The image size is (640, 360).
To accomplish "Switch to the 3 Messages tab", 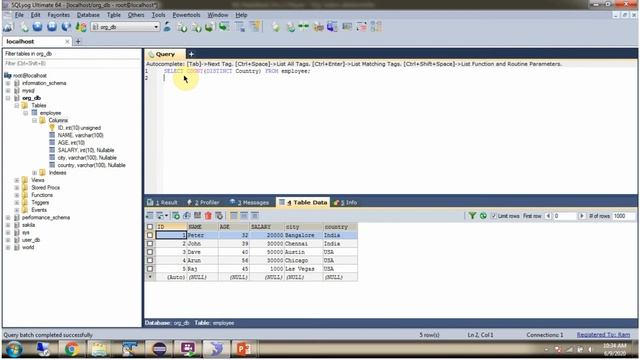I will pyautogui.click(x=249, y=202).
